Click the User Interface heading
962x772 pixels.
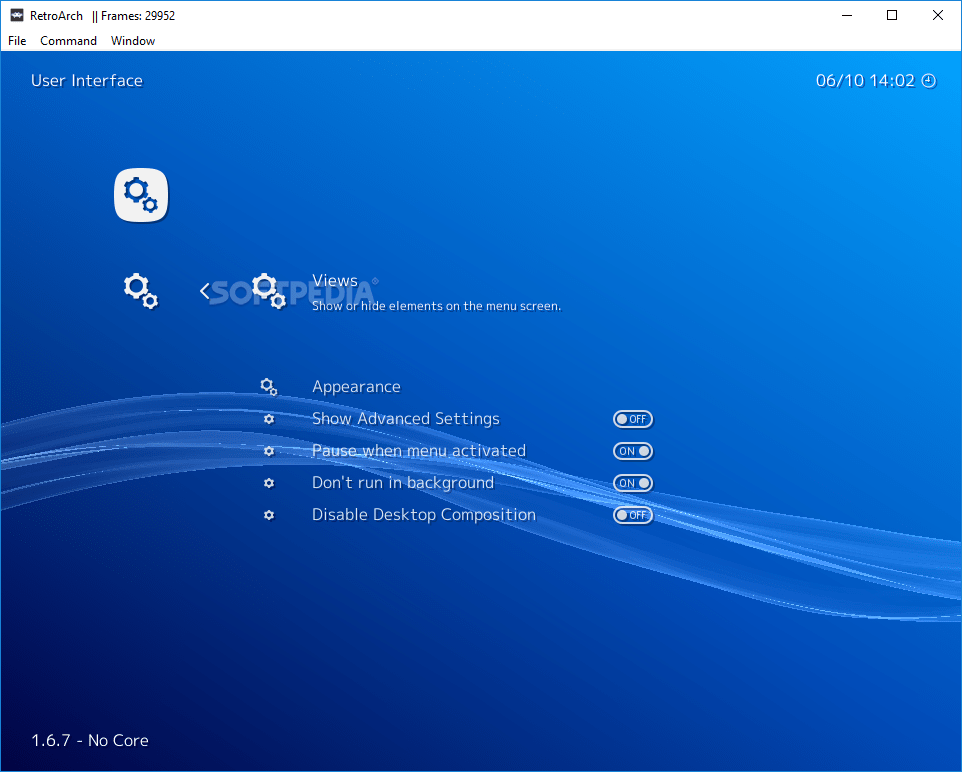point(87,80)
